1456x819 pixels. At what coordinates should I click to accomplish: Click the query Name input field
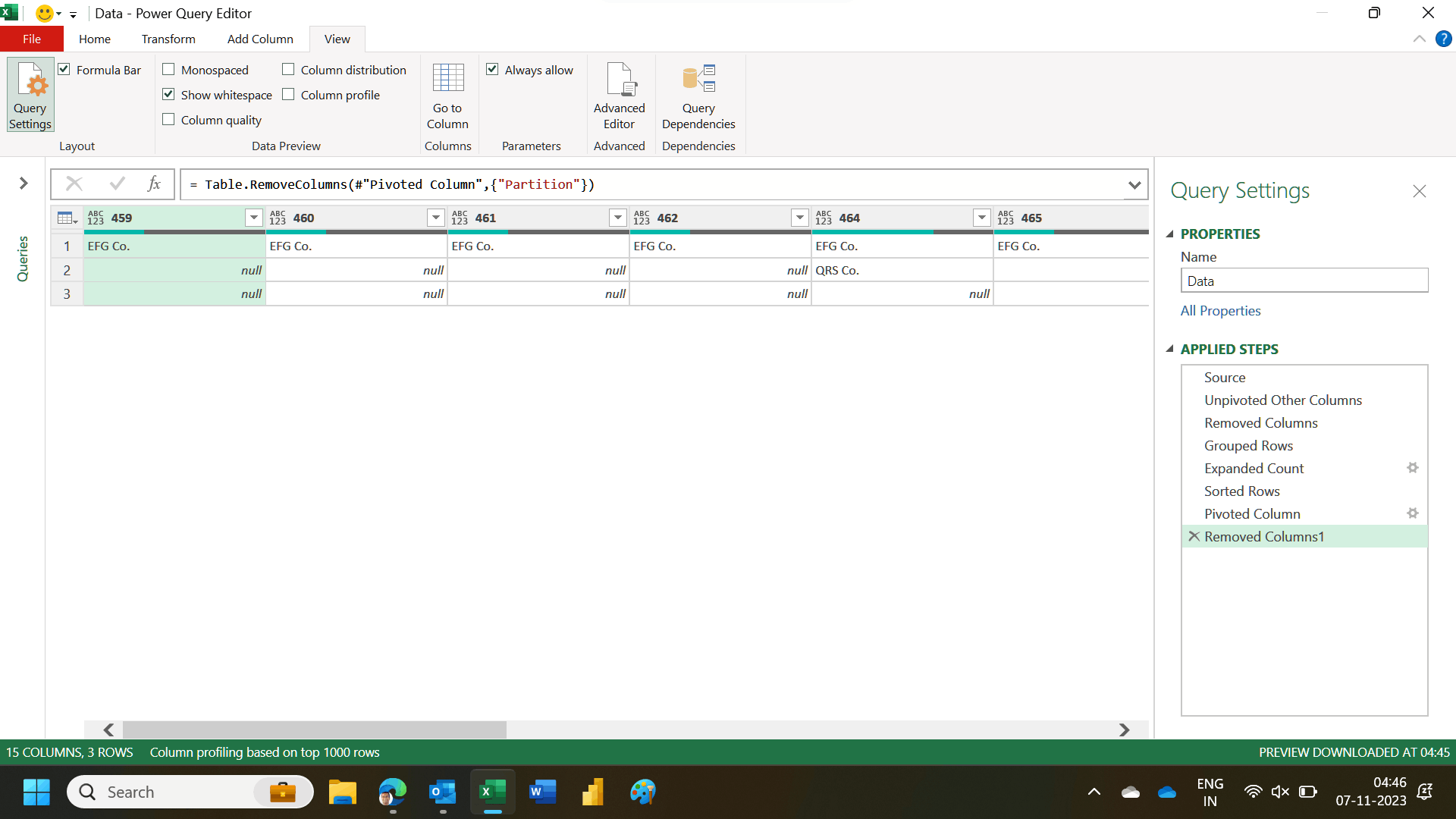tap(1303, 281)
